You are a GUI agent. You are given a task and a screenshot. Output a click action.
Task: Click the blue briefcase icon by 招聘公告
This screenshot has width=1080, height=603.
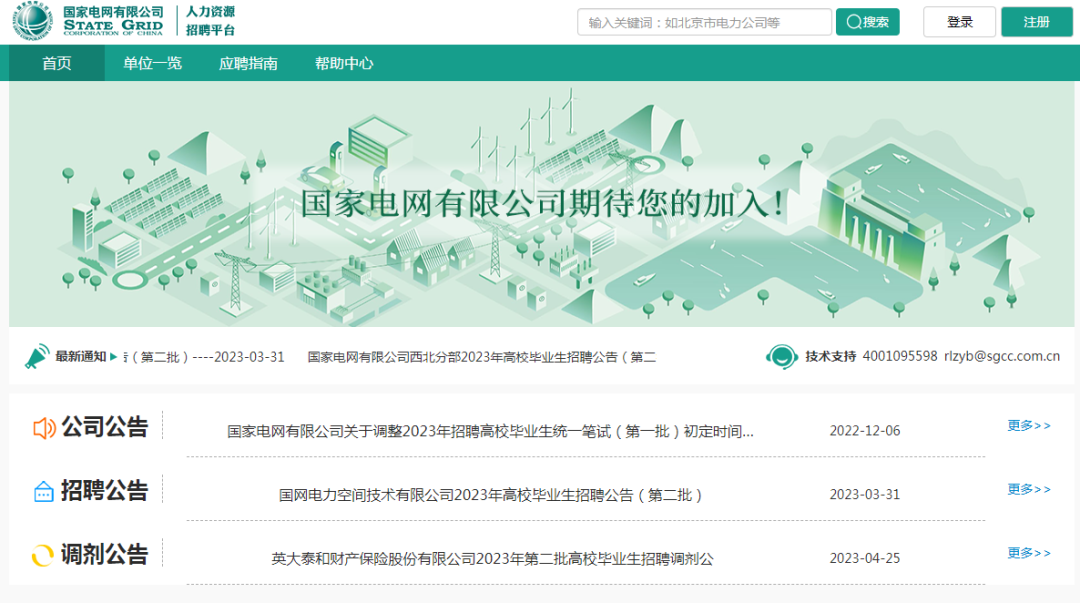pyautogui.click(x=43, y=491)
